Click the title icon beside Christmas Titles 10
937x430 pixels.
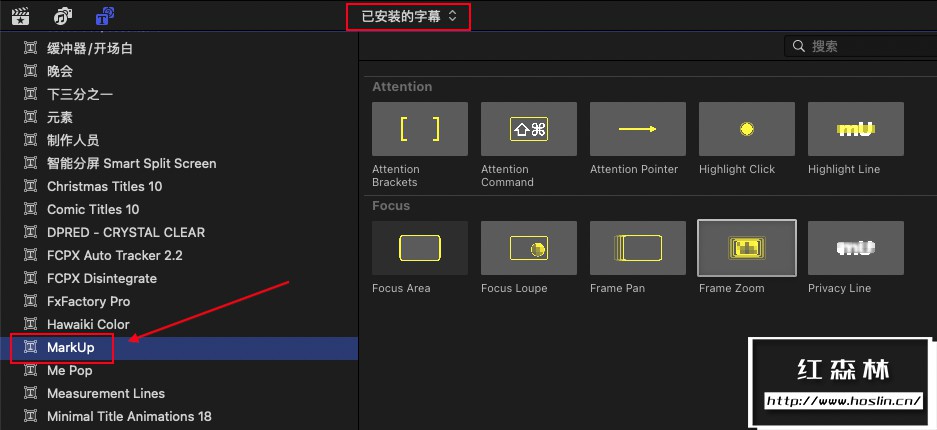(30, 186)
